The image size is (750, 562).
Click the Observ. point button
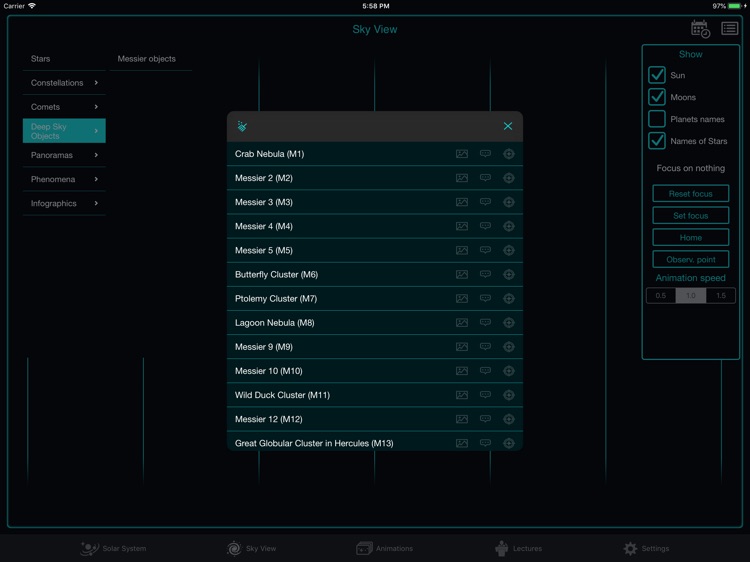pos(690,259)
